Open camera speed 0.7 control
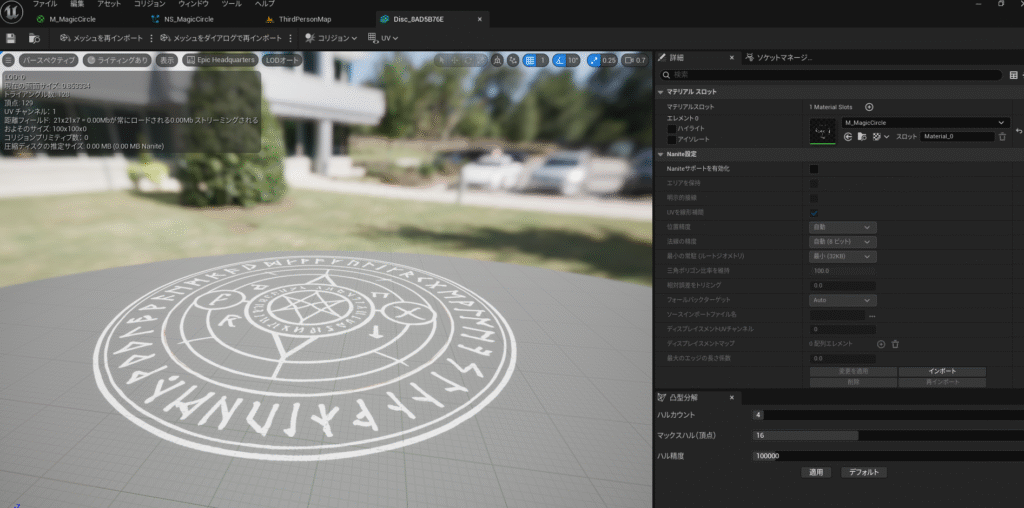The height and width of the screenshot is (508, 1024). [x=635, y=60]
